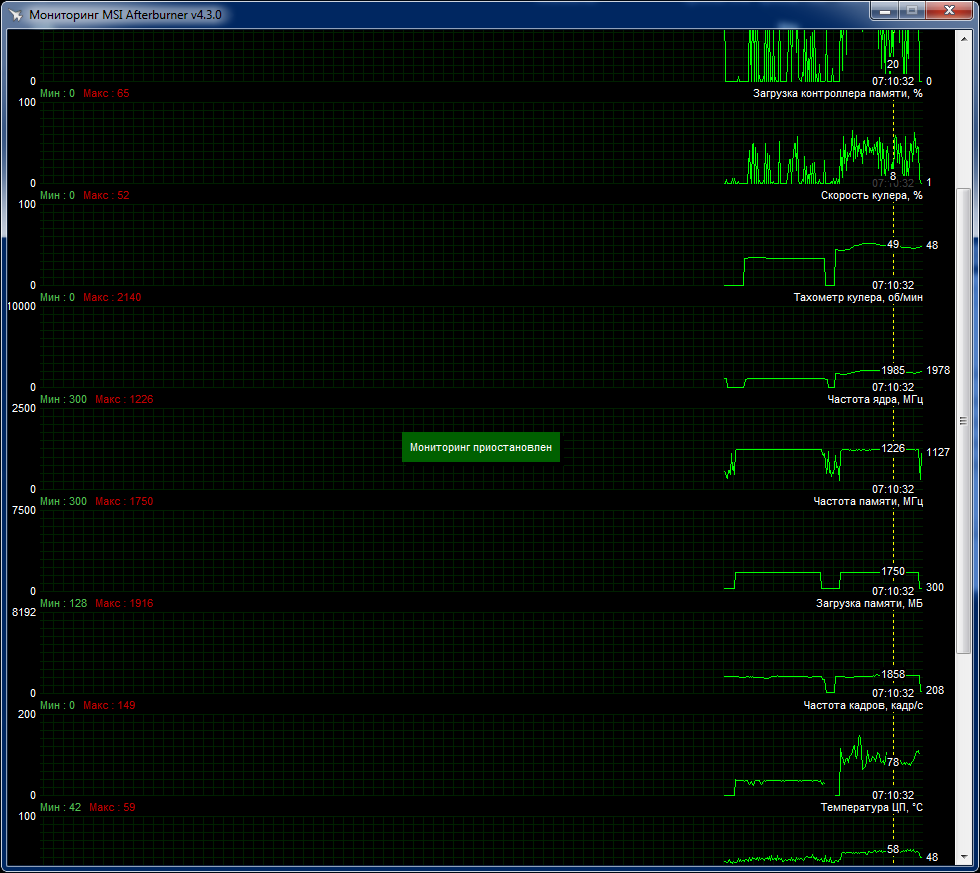The height and width of the screenshot is (873, 980).
Task: Click the vertical scrollbar thumb
Action: tap(964, 420)
